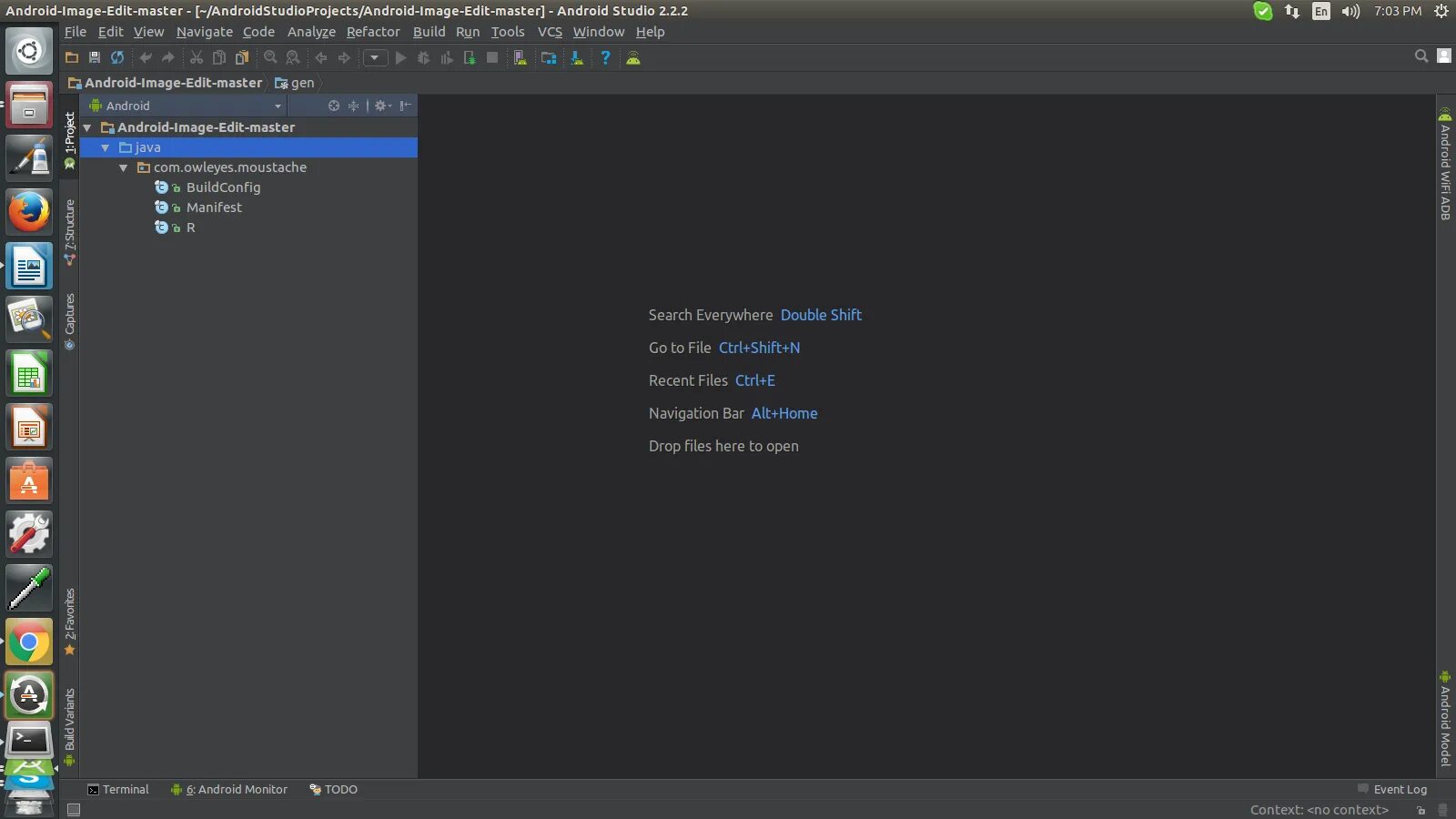Image resolution: width=1456 pixels, height=819 pixels.
Task: Collapse the java folder node
Action: click(106, 147)
